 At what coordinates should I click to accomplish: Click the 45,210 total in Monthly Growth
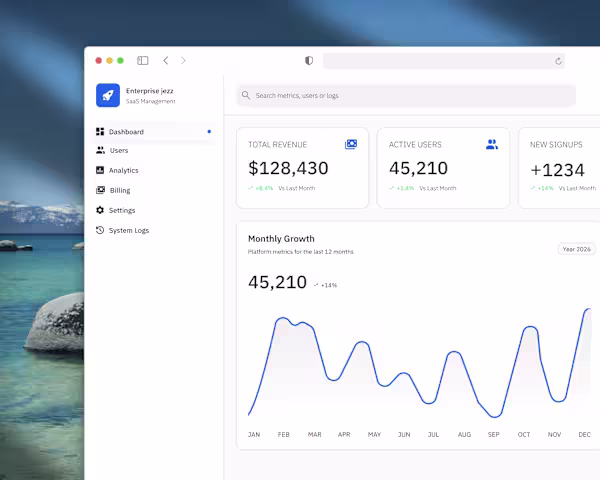tap(277, 282)
